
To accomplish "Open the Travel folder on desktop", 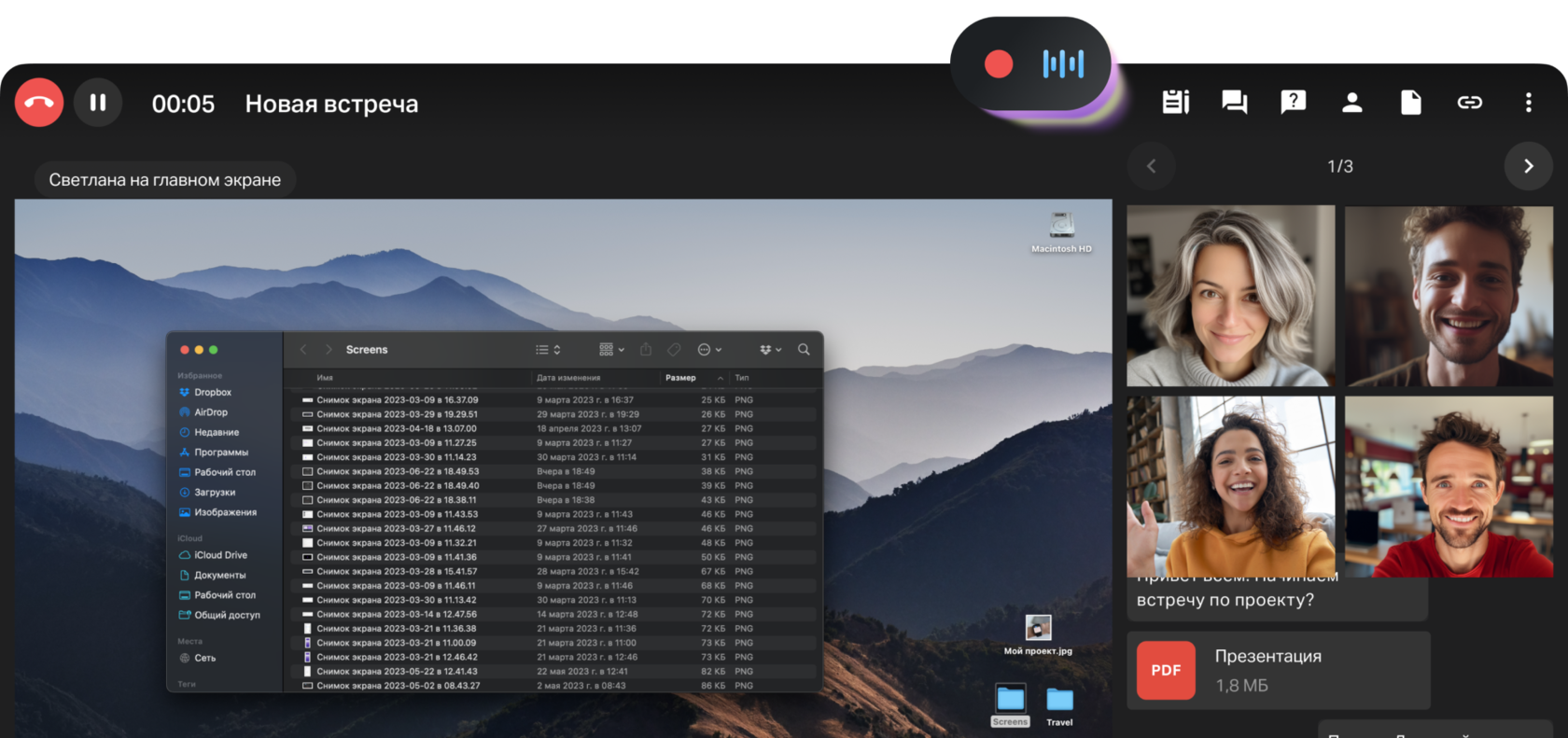I will pyautogui.click(x=1059, y=706).
